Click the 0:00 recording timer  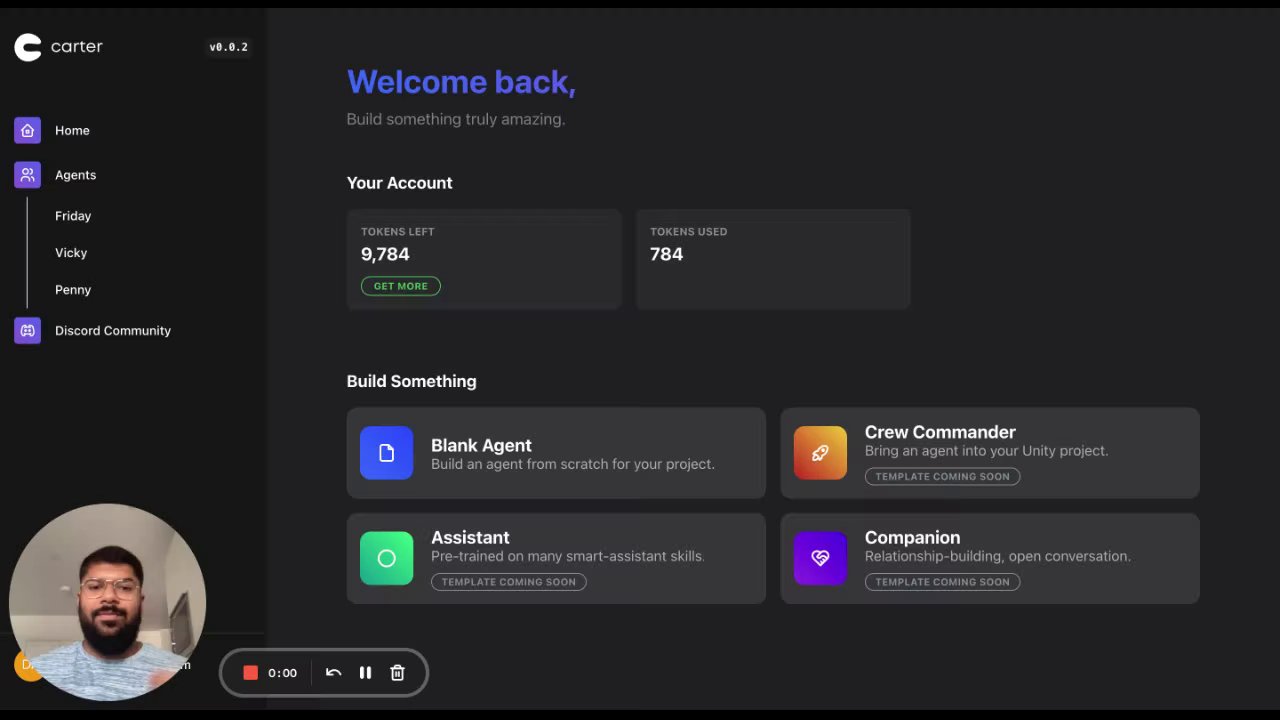tap(282, 673)
